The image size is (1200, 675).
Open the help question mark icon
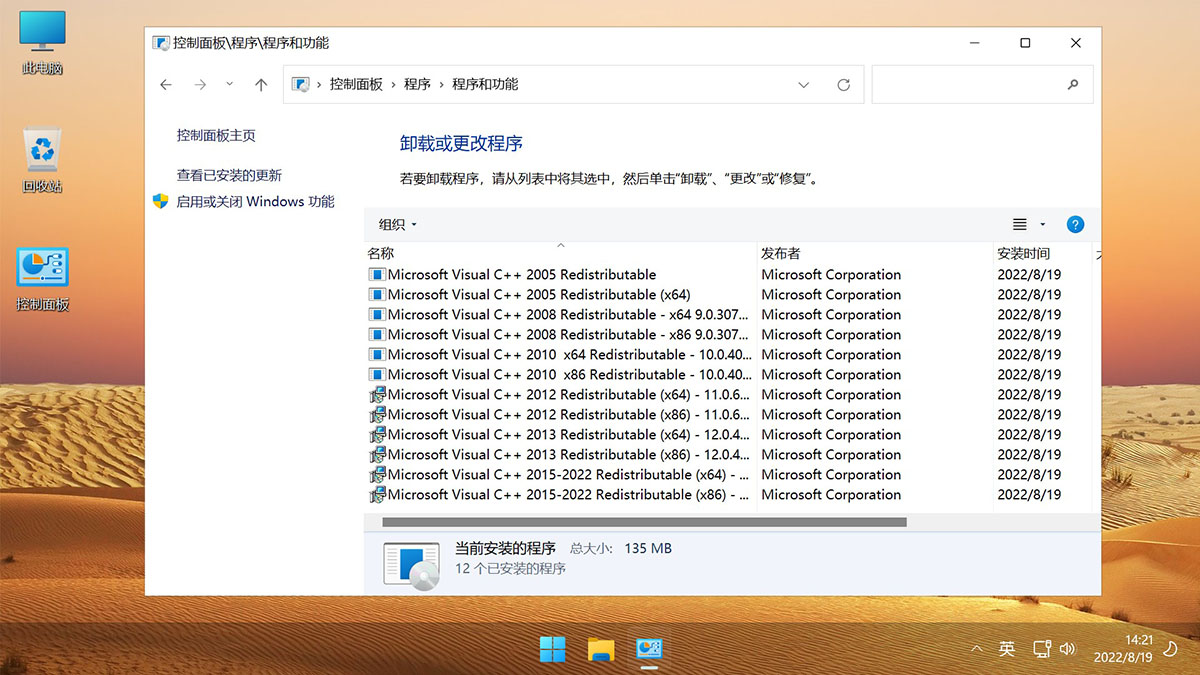tap(1075, 224)
